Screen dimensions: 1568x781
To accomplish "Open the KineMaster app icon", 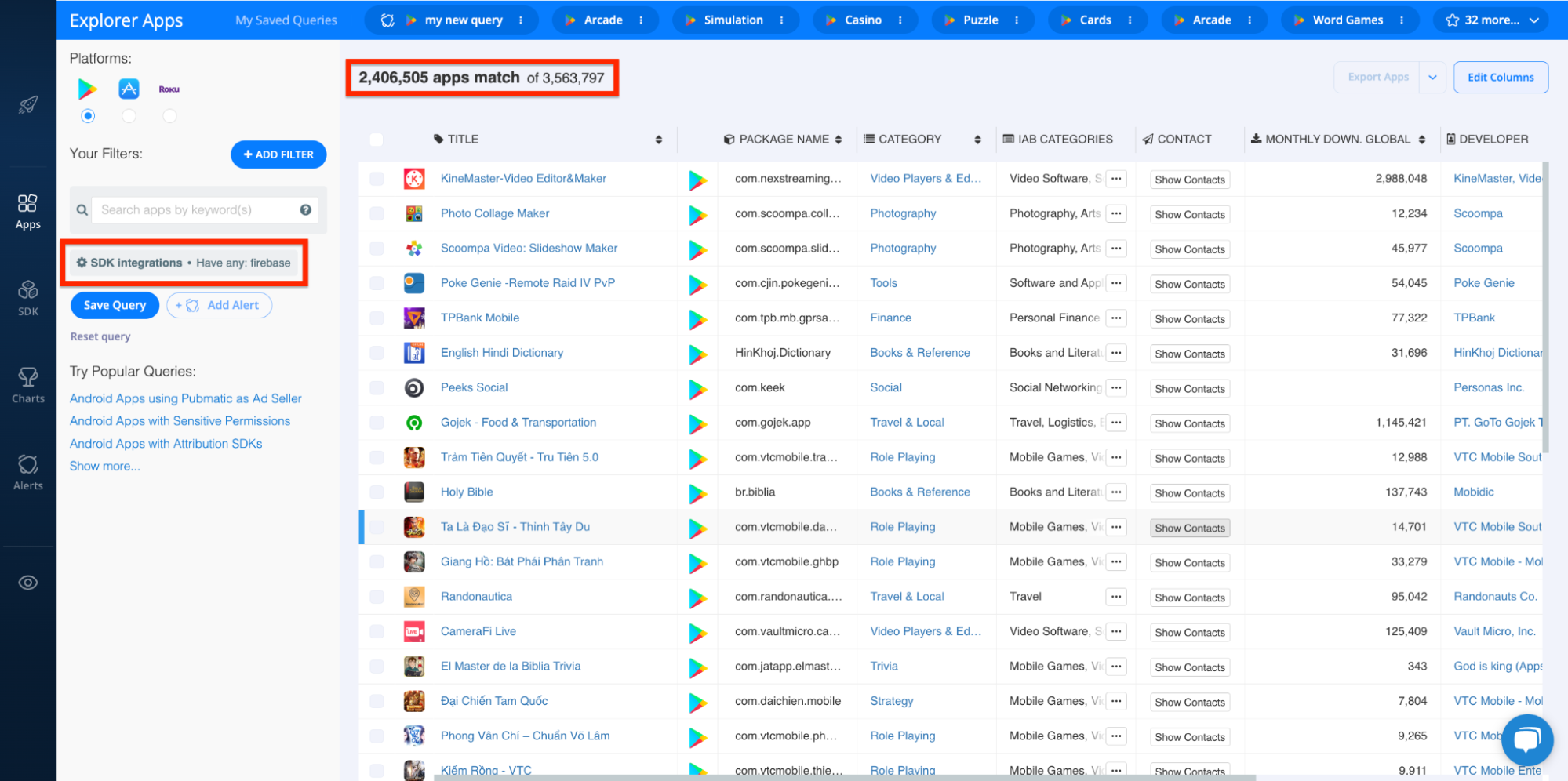I will [414, 179].
